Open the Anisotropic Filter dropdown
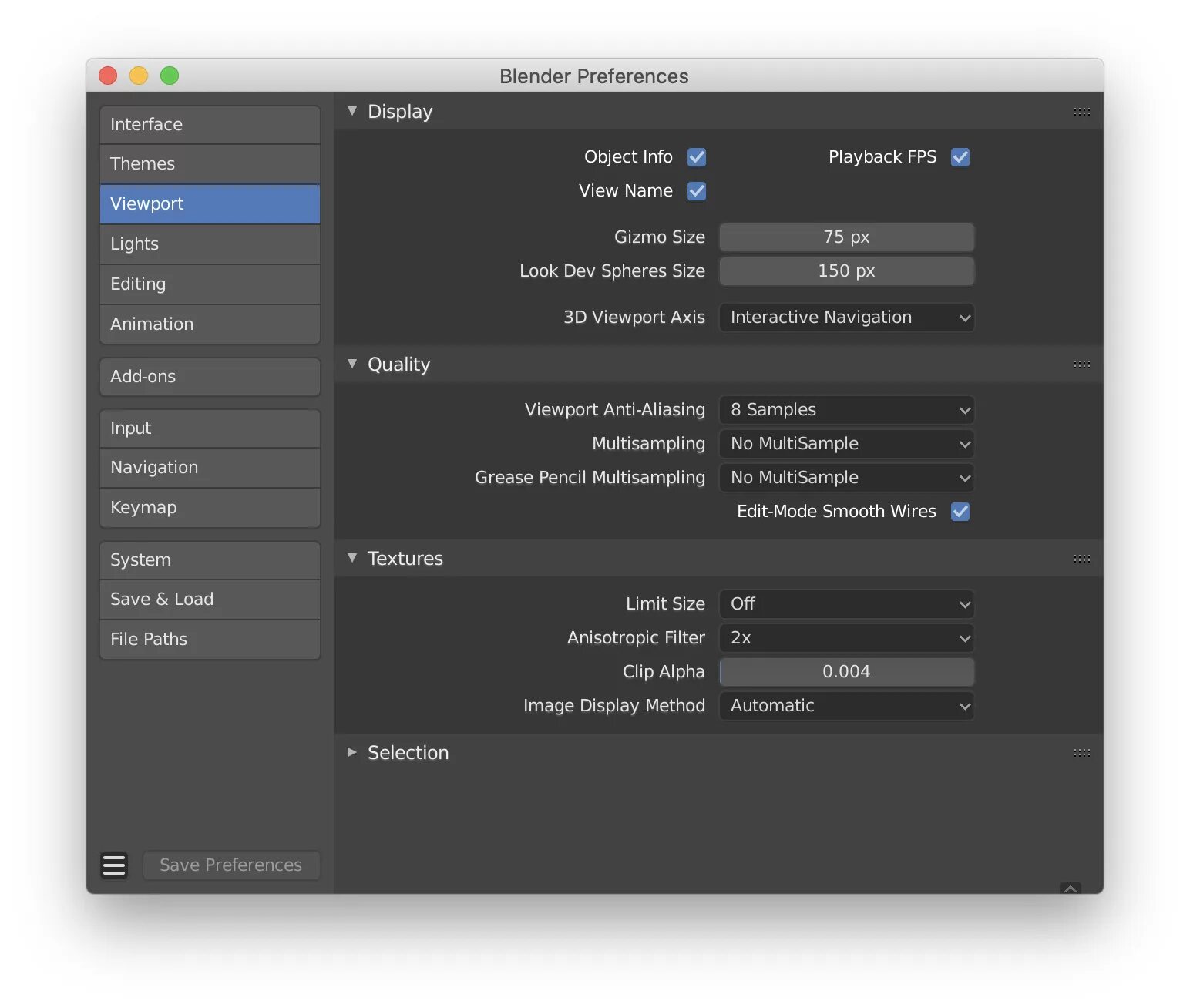Viewport: 1190px width, 1008px height. point(846,638)
